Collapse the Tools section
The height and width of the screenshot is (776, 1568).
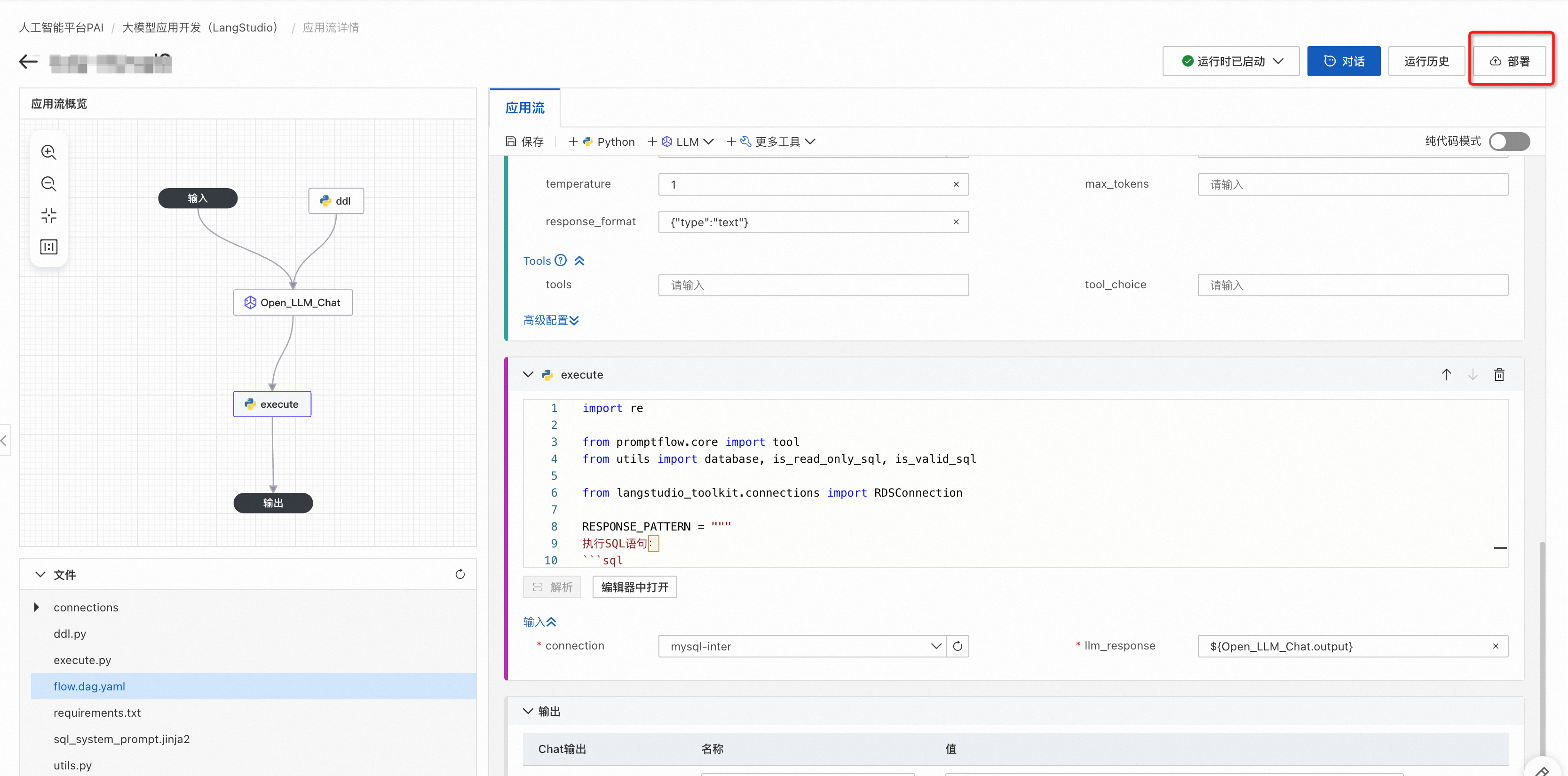point(579,261)
